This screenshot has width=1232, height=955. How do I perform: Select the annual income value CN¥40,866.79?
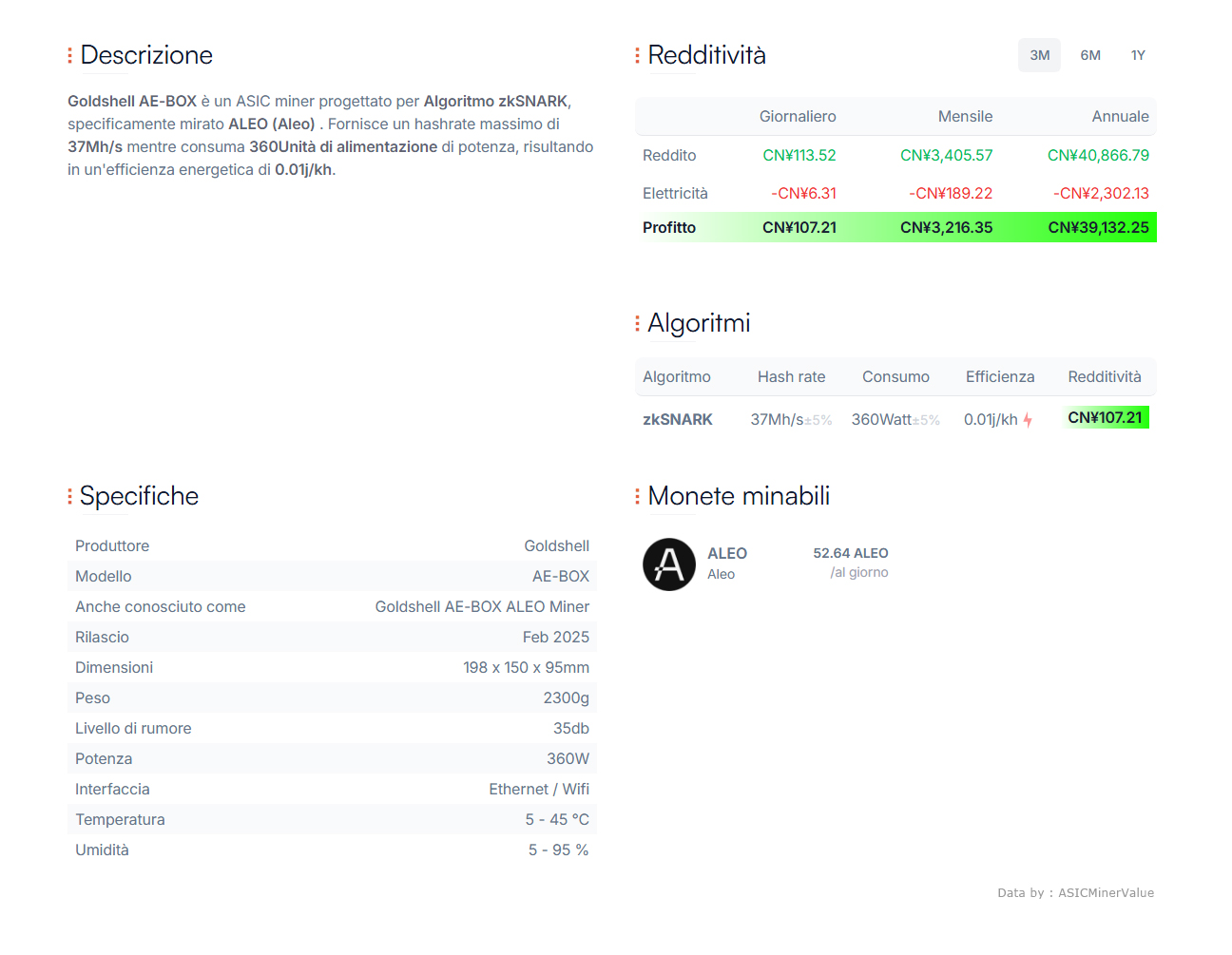1098,155
